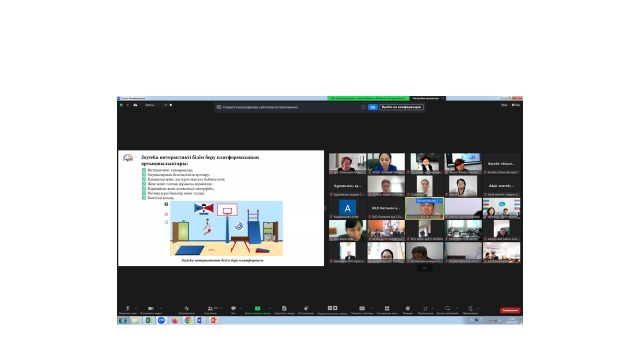Viewport: 640px width, 360px height.
Task: Show more participants with down chevron
Action: [424, 268]
